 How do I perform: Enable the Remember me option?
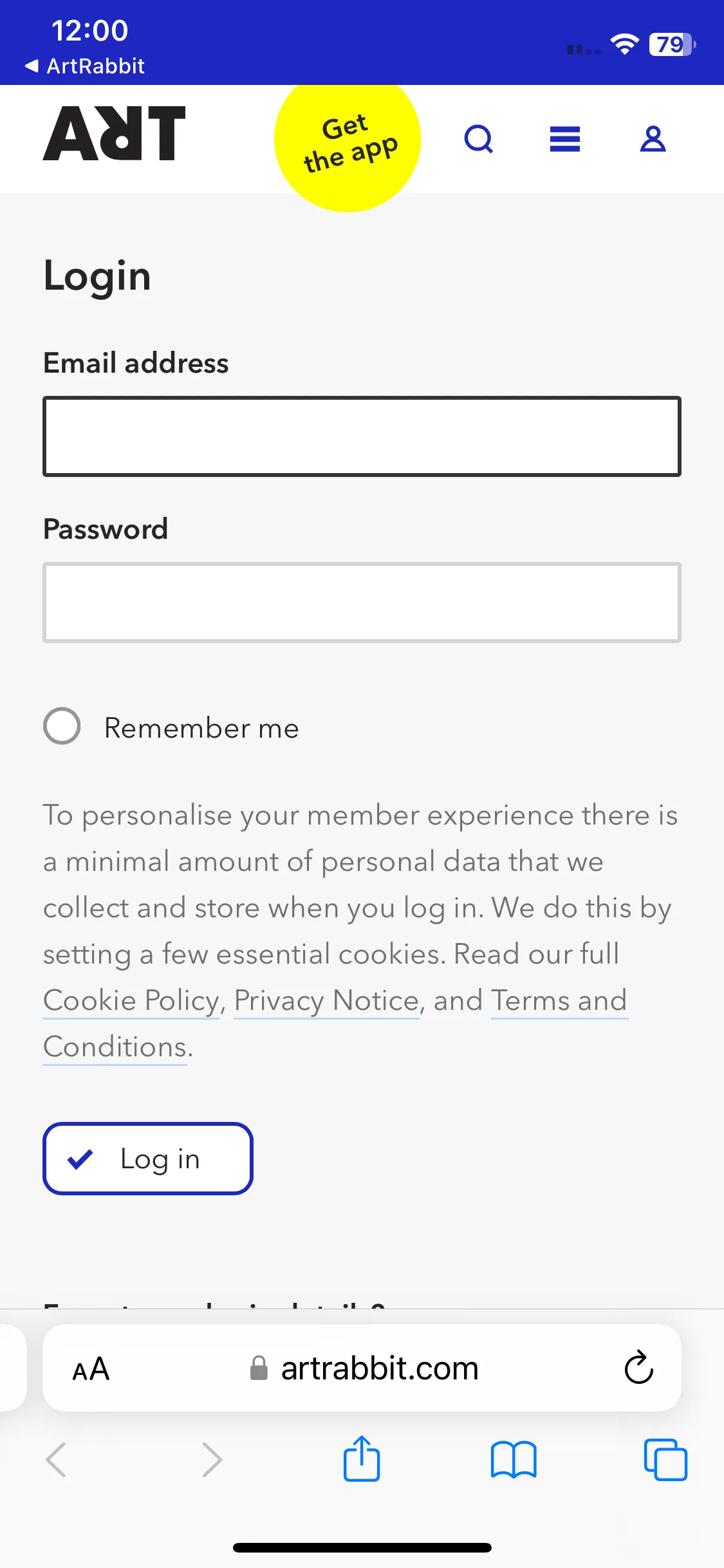(62, 726)
